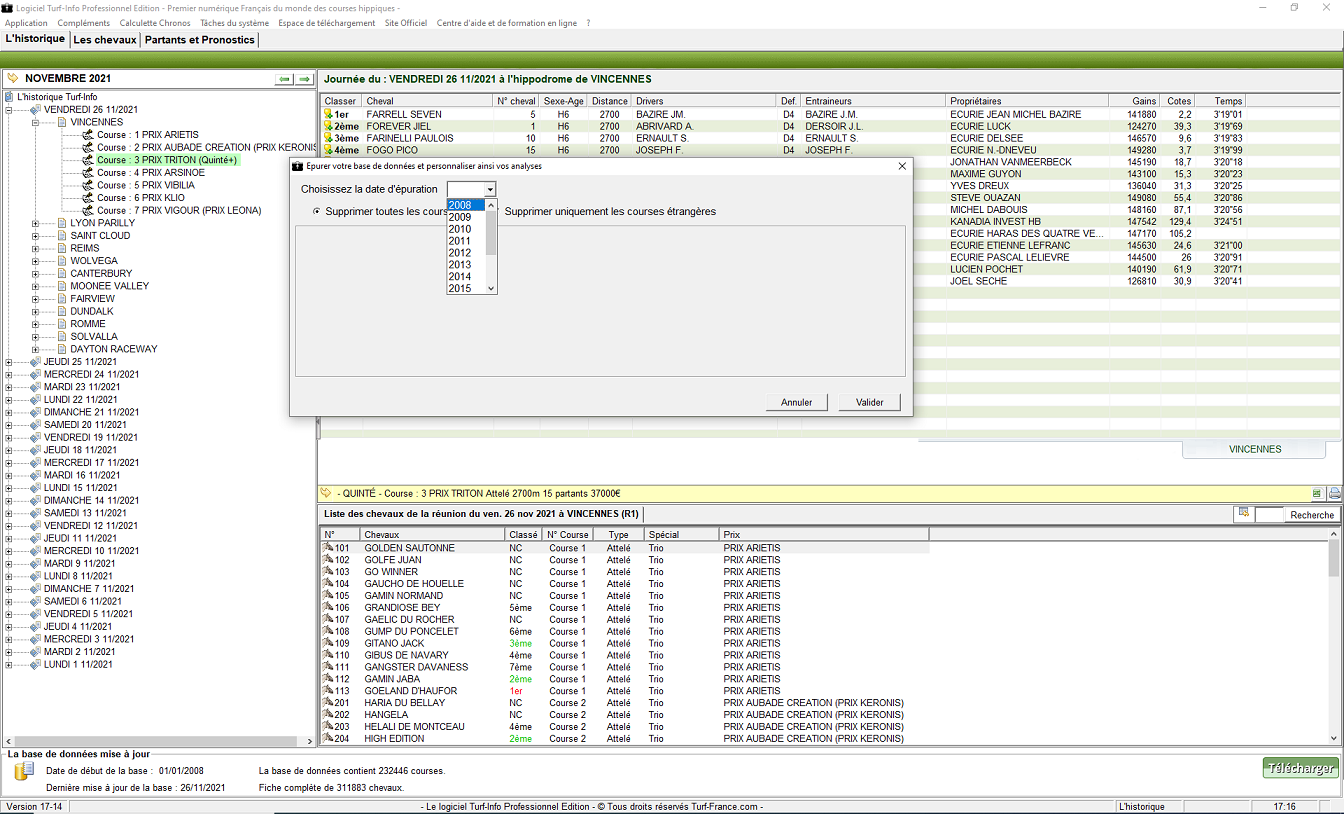Click the app icon in the window title bar
This screenshot has height=814, width=1344.
(x=7, y=7)
